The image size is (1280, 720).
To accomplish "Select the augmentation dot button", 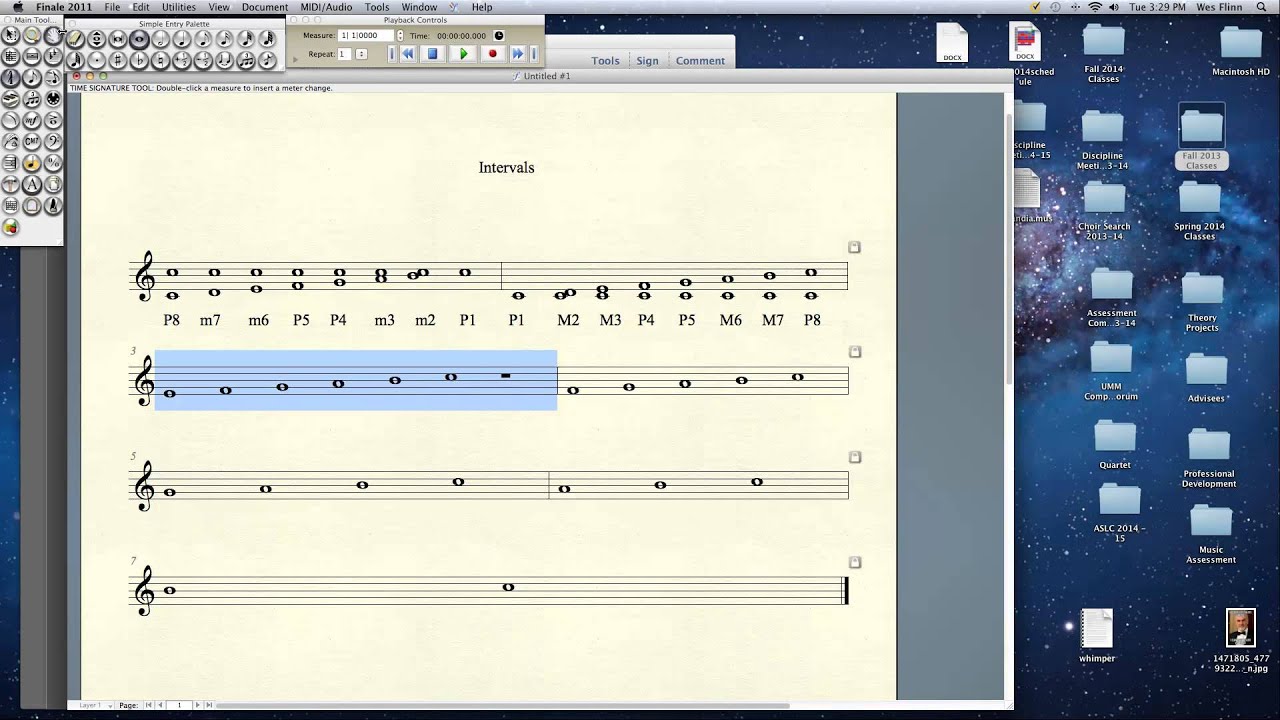I will (97, 60).
